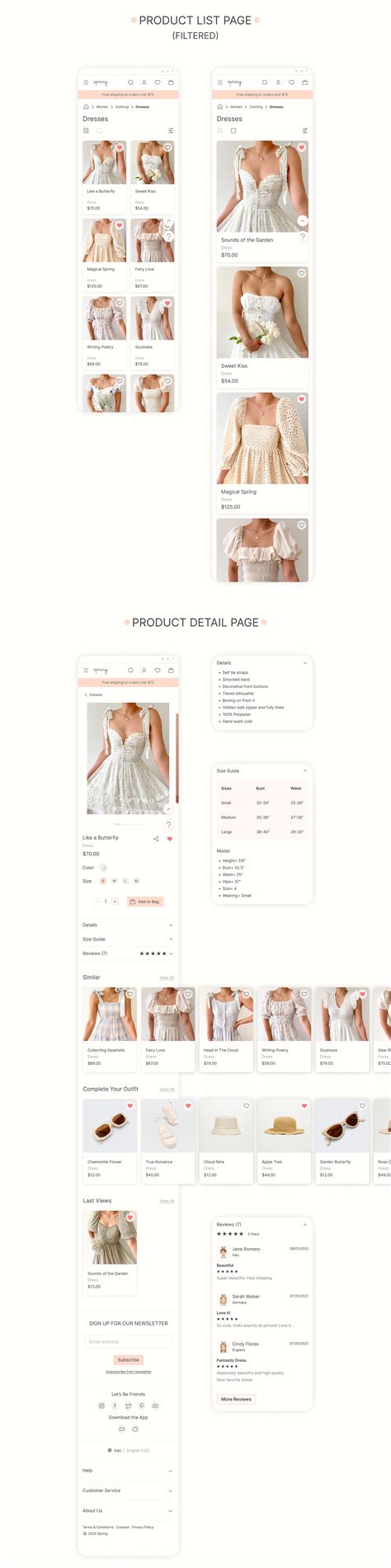
Task: Open account profile in grid list page header
Action: (144, 82)
